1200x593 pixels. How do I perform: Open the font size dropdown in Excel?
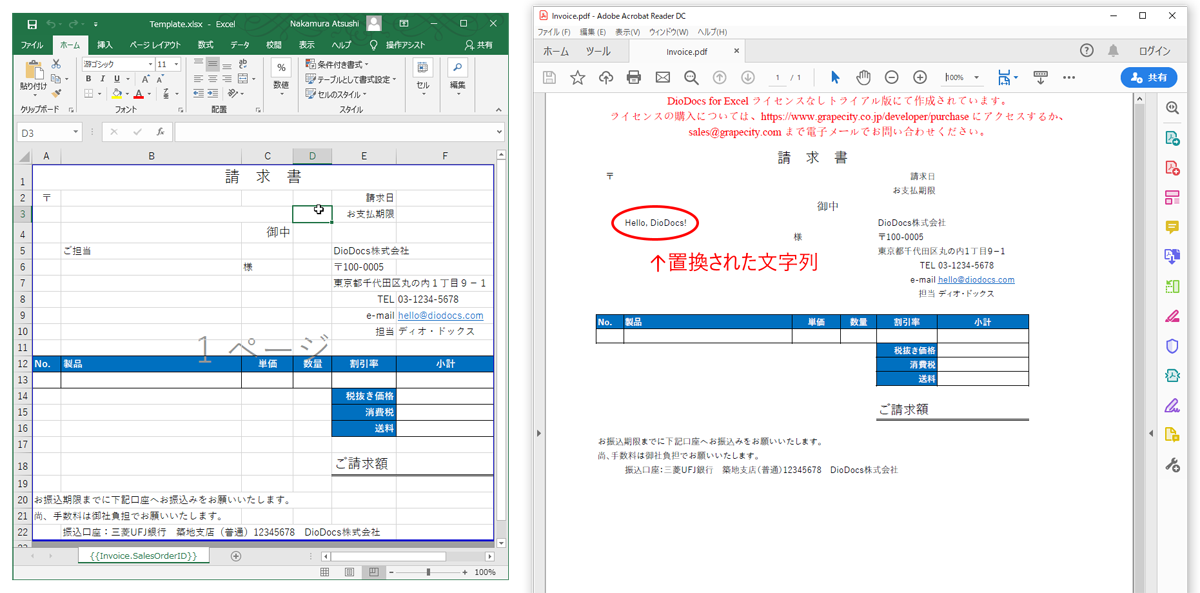click(x=176, y=64)
